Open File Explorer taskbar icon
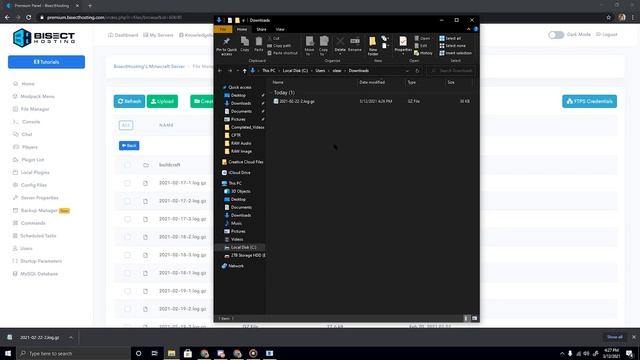Viewport: 640px width, 360px height. pos(171,353)
